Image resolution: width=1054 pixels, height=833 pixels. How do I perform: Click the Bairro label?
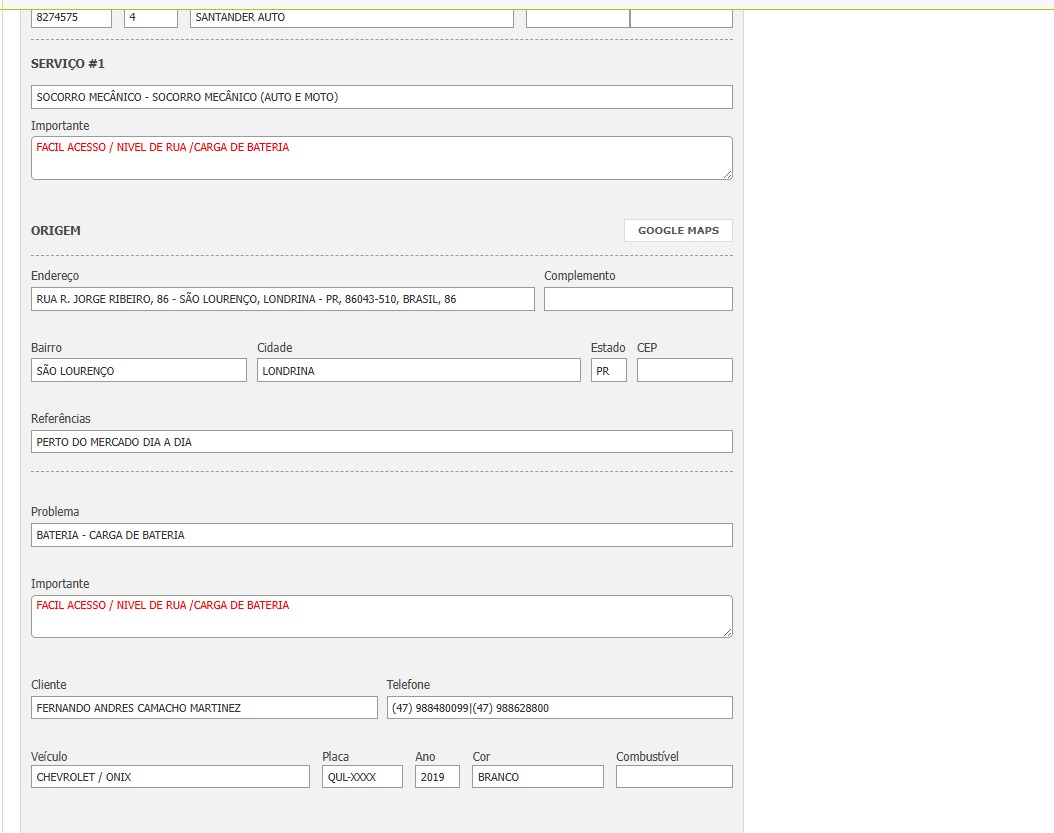(46, 348)
